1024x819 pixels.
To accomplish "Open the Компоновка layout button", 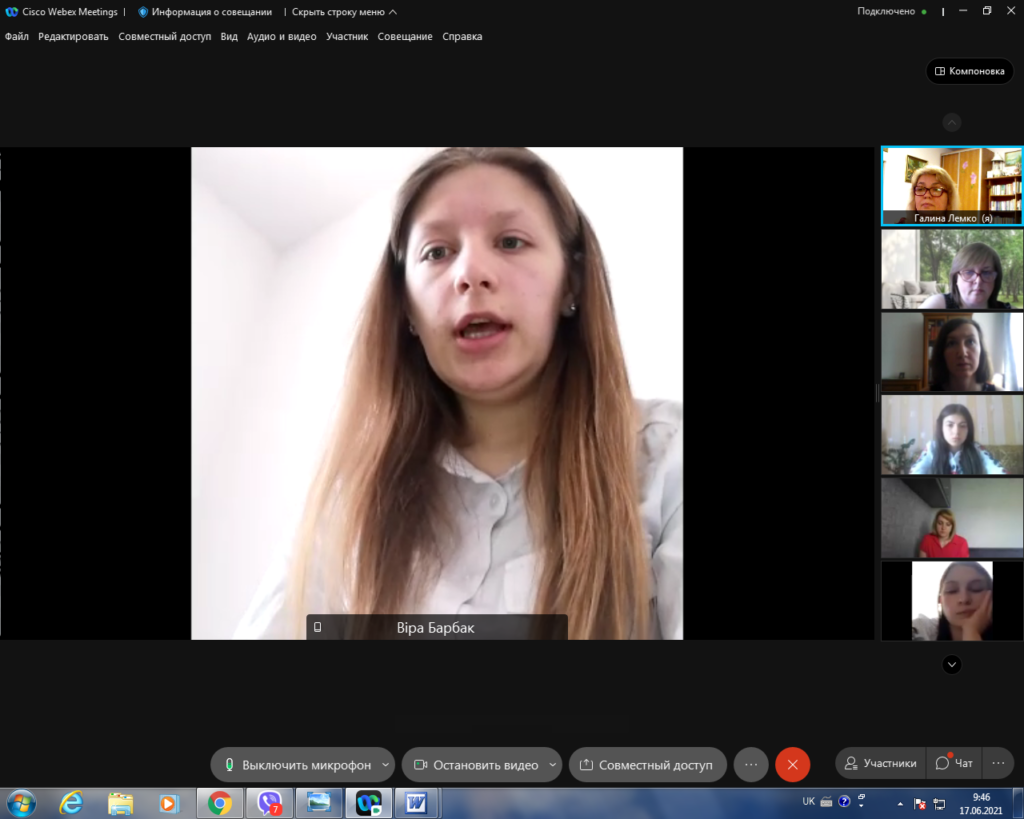I will (970, 71).
